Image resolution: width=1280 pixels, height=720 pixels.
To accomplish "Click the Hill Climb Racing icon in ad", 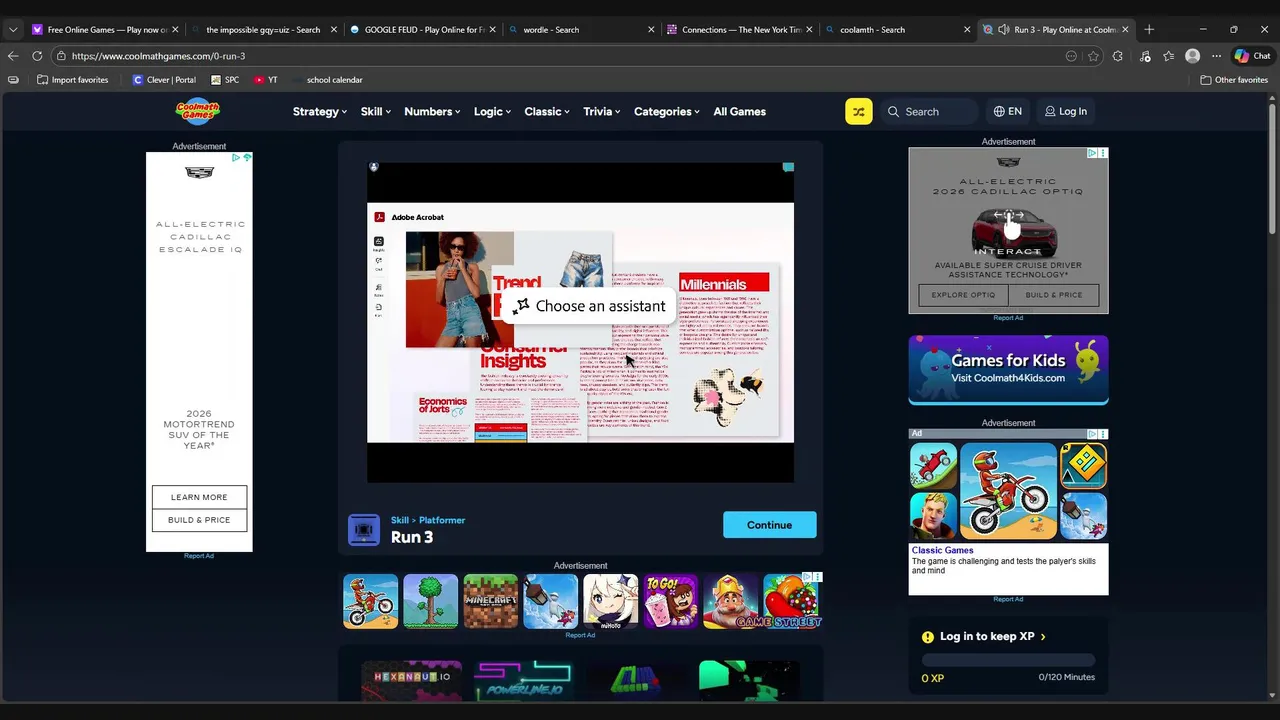I will click(933, 466).
